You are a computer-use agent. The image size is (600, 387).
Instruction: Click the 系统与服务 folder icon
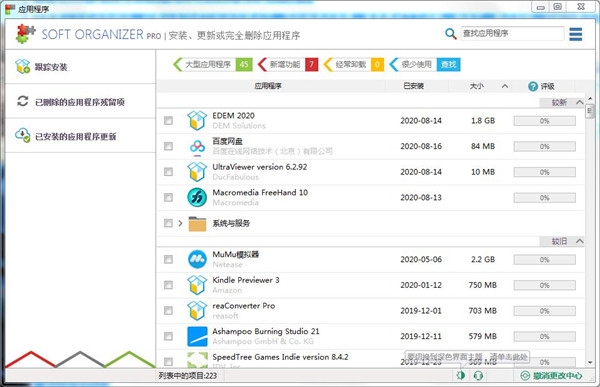click(x=197, y=224)
